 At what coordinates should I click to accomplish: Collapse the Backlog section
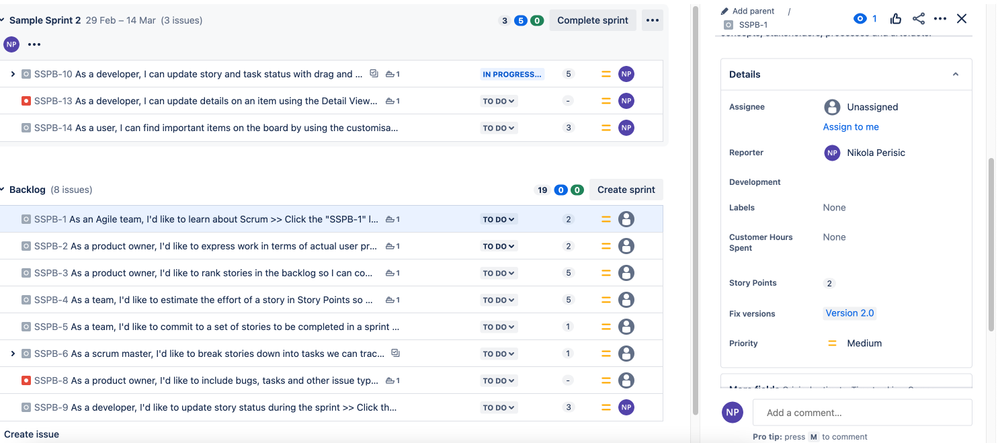pos(3,190)
